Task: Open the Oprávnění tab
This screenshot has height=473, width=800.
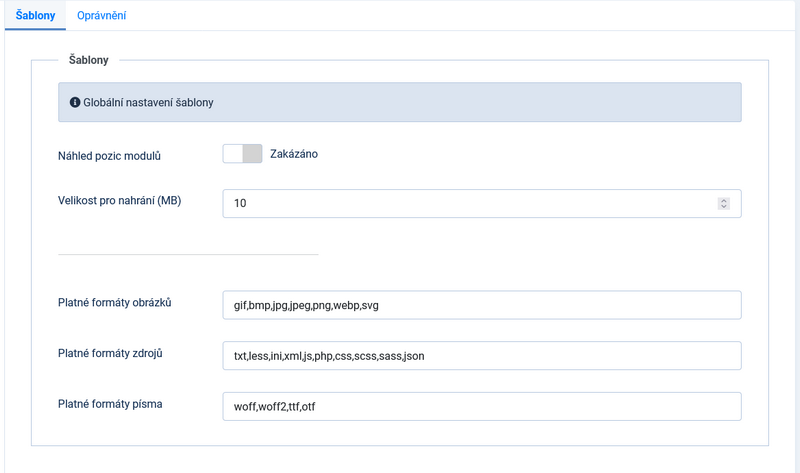Action: click(101, 16)
